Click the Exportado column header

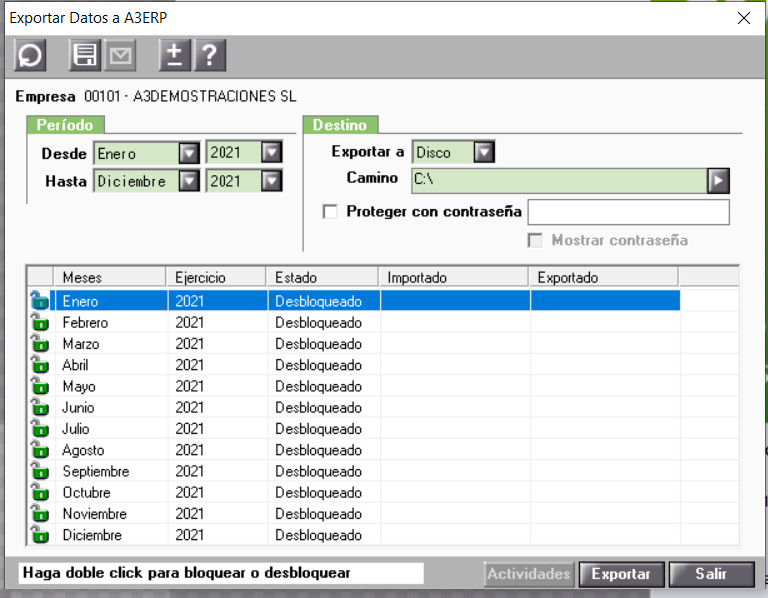pos(604,277)
